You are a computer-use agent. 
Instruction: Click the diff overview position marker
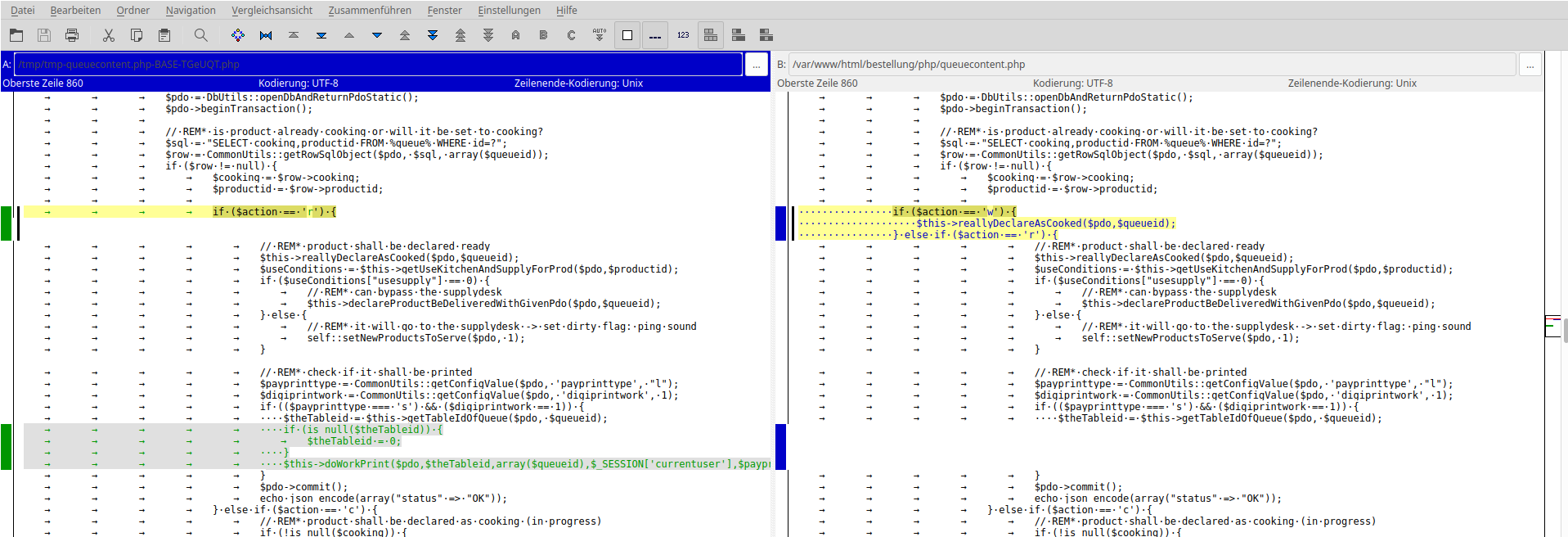tap(1552, 326)
